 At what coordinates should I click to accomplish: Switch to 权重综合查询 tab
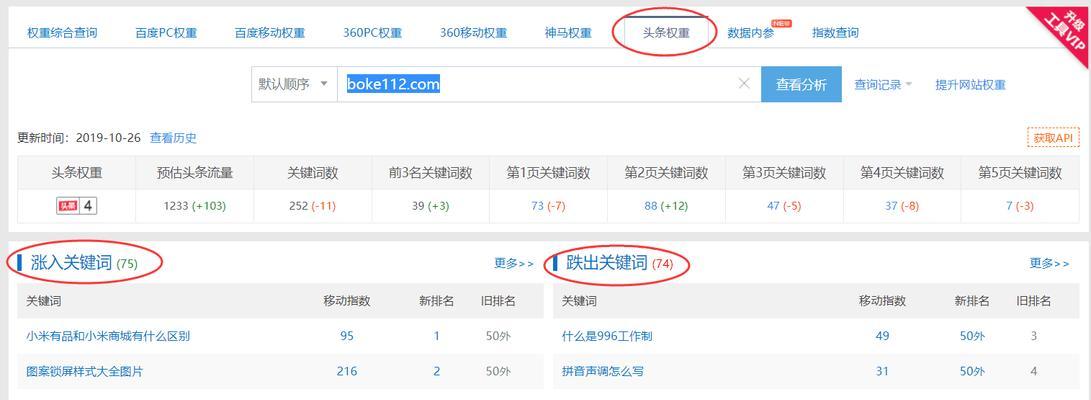coord(62,33)
